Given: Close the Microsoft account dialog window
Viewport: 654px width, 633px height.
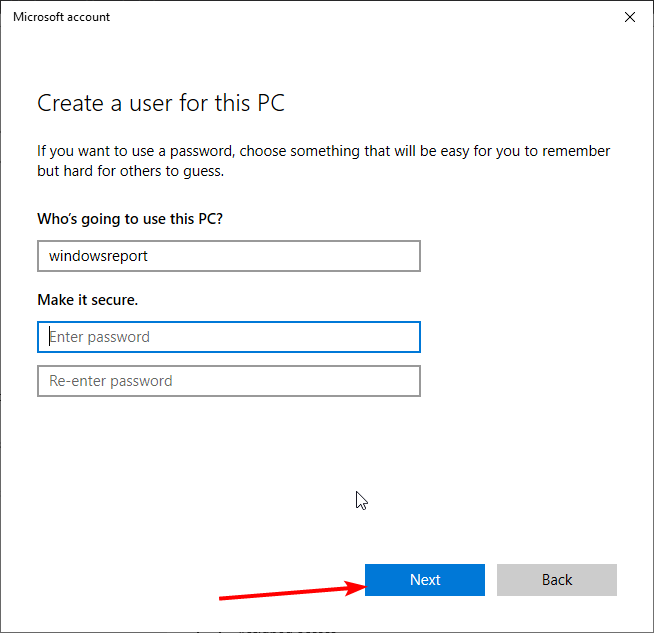Looking at the screenshot, I should (x=629, y=17).
